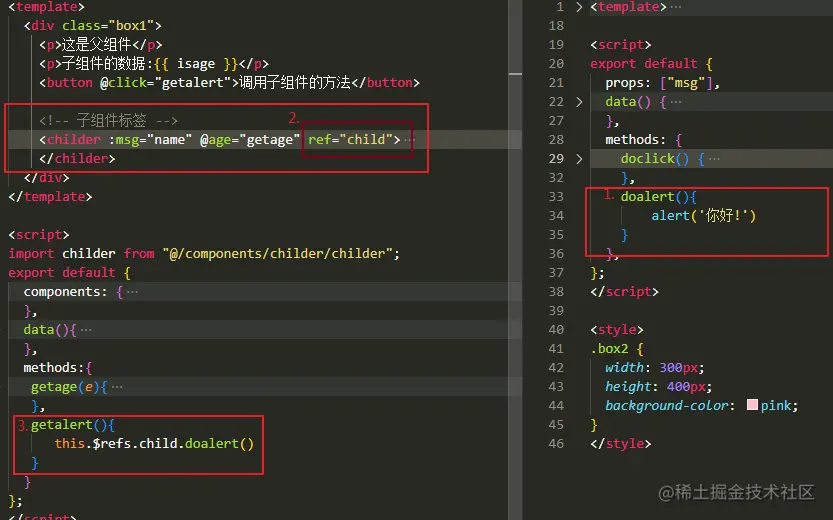Click the closing </style> tag on line 46
Screen dimensions: 833x520
(x=620, y=444)
